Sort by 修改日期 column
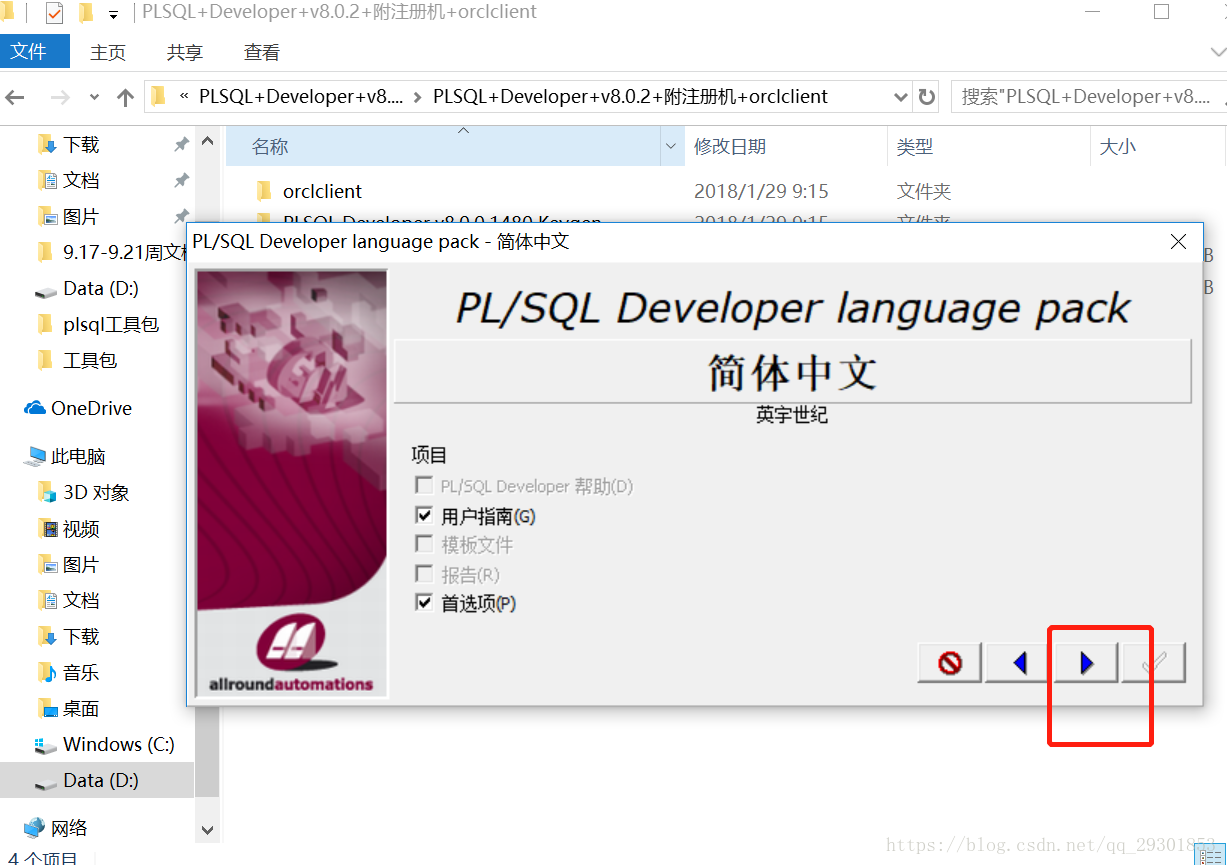 click(x=730, y=147)
